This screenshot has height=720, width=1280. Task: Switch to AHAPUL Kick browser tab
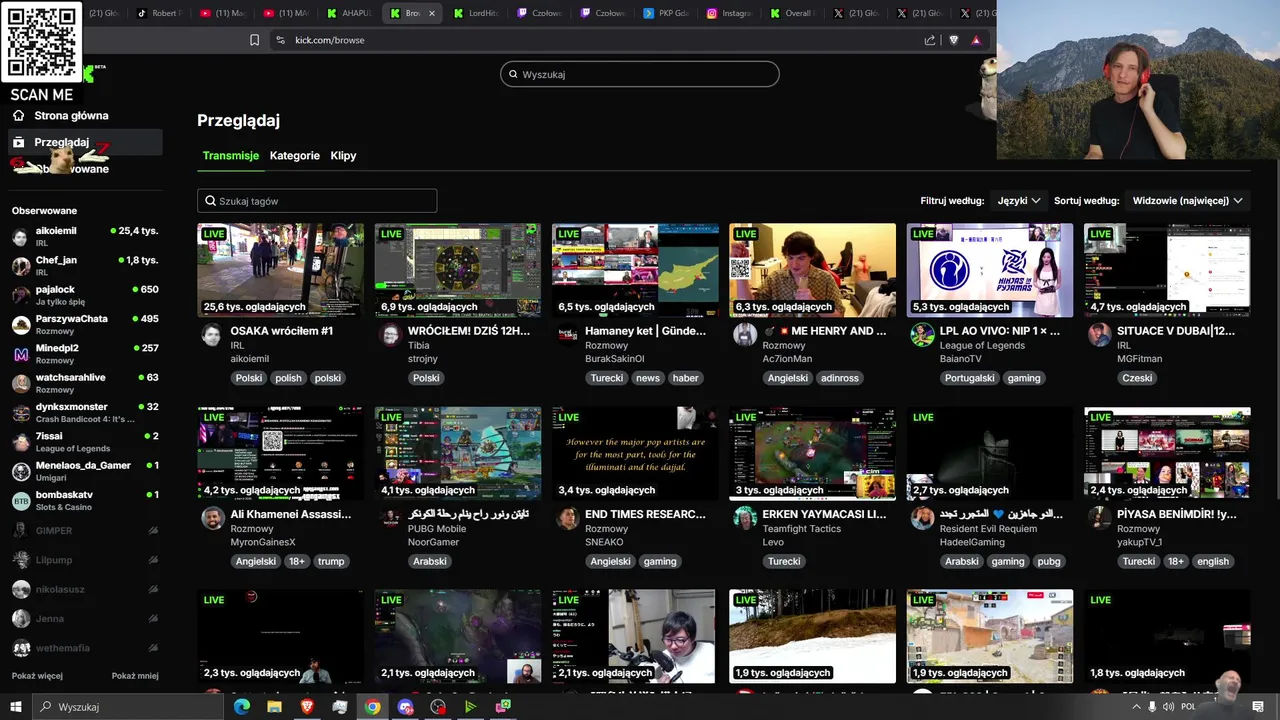350,14
